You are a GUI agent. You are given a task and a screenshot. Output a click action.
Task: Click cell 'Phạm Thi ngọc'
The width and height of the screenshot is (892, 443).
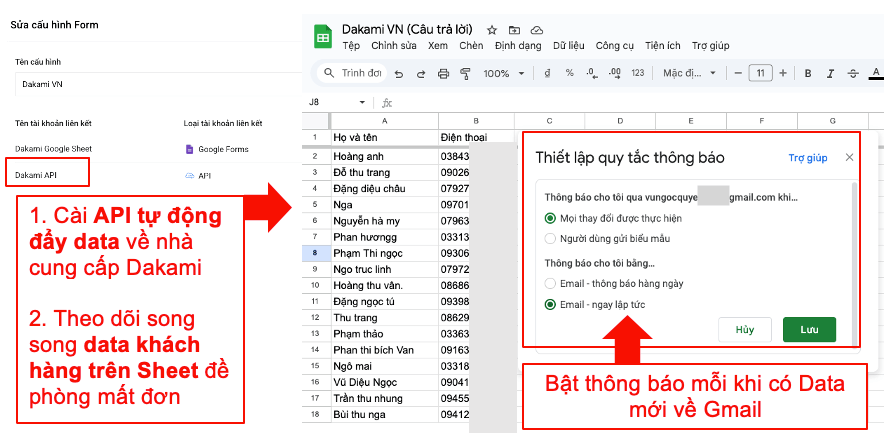[x=385, y=253]
